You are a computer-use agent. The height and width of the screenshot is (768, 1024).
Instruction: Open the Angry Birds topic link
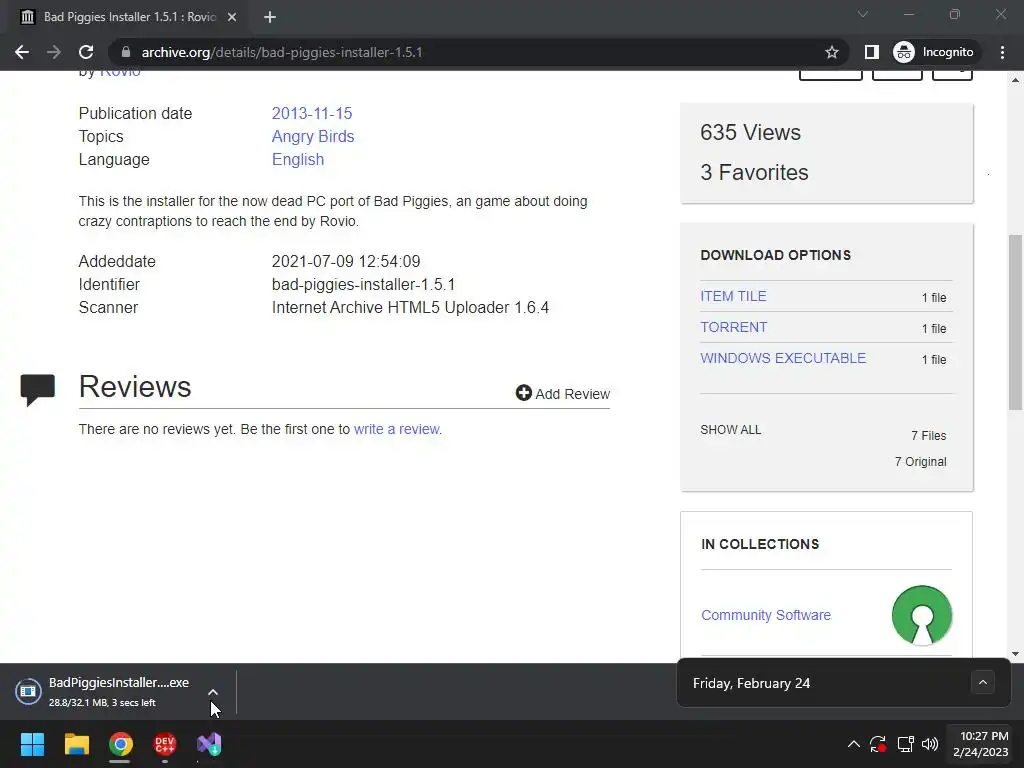[313, 136]
